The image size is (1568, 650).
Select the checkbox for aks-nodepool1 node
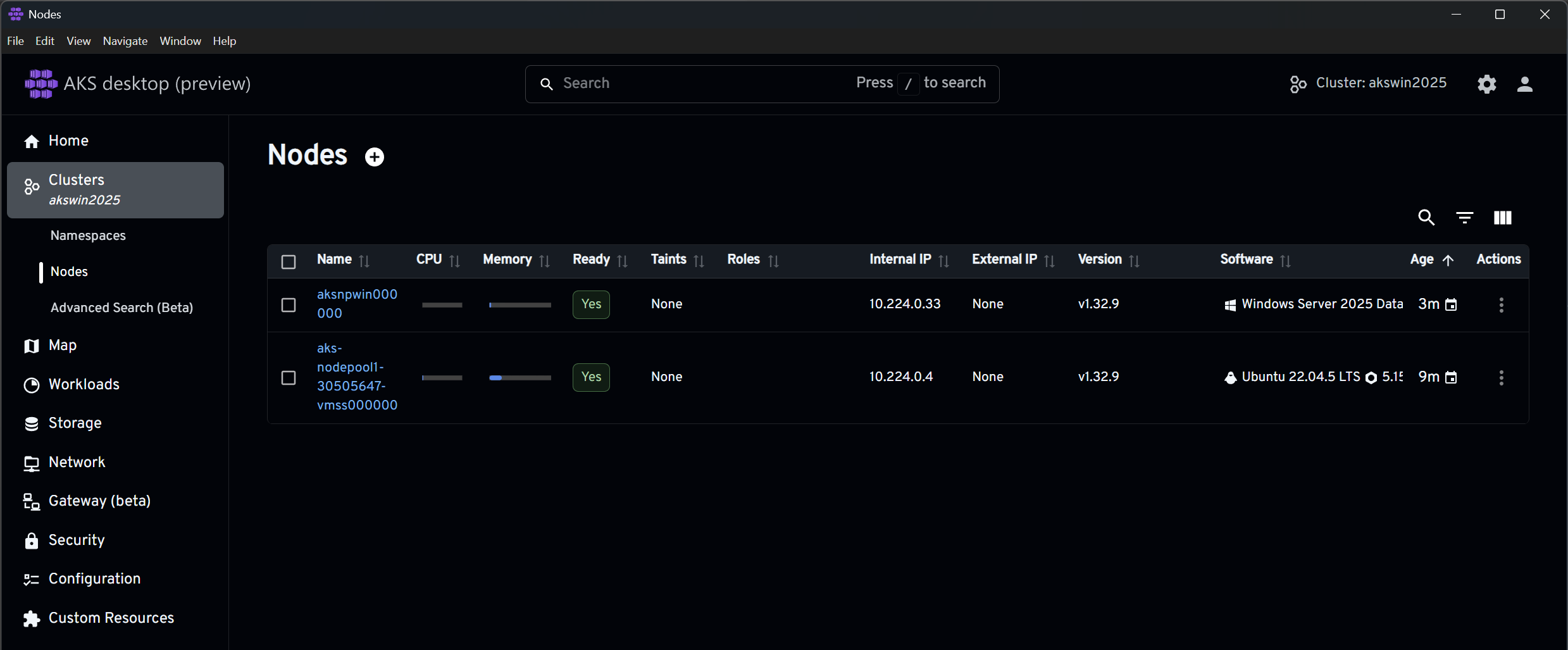coord(288,377)
